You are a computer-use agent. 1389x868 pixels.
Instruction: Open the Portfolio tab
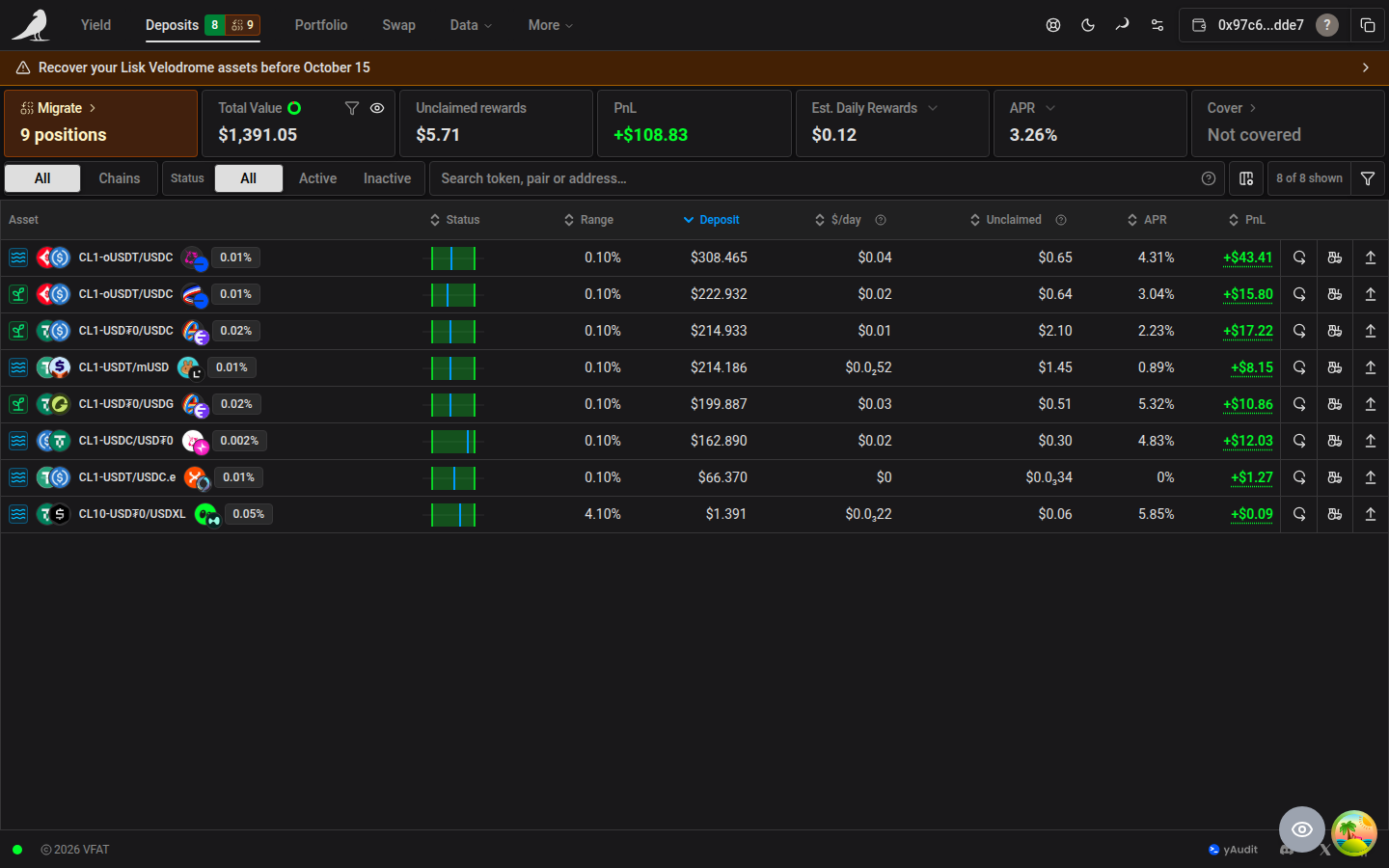321,25
